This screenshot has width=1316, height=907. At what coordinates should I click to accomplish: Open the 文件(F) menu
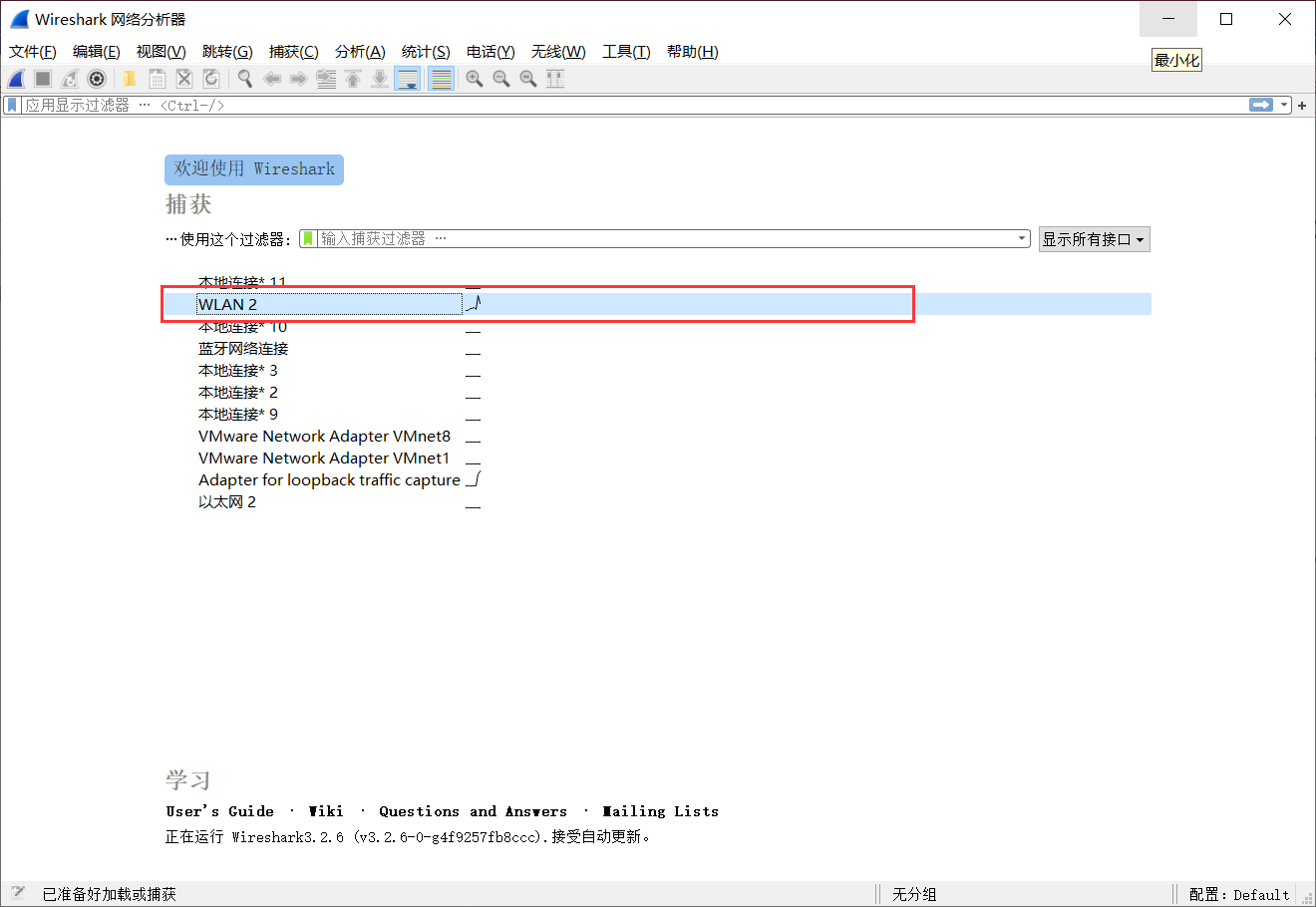[33, 52]
